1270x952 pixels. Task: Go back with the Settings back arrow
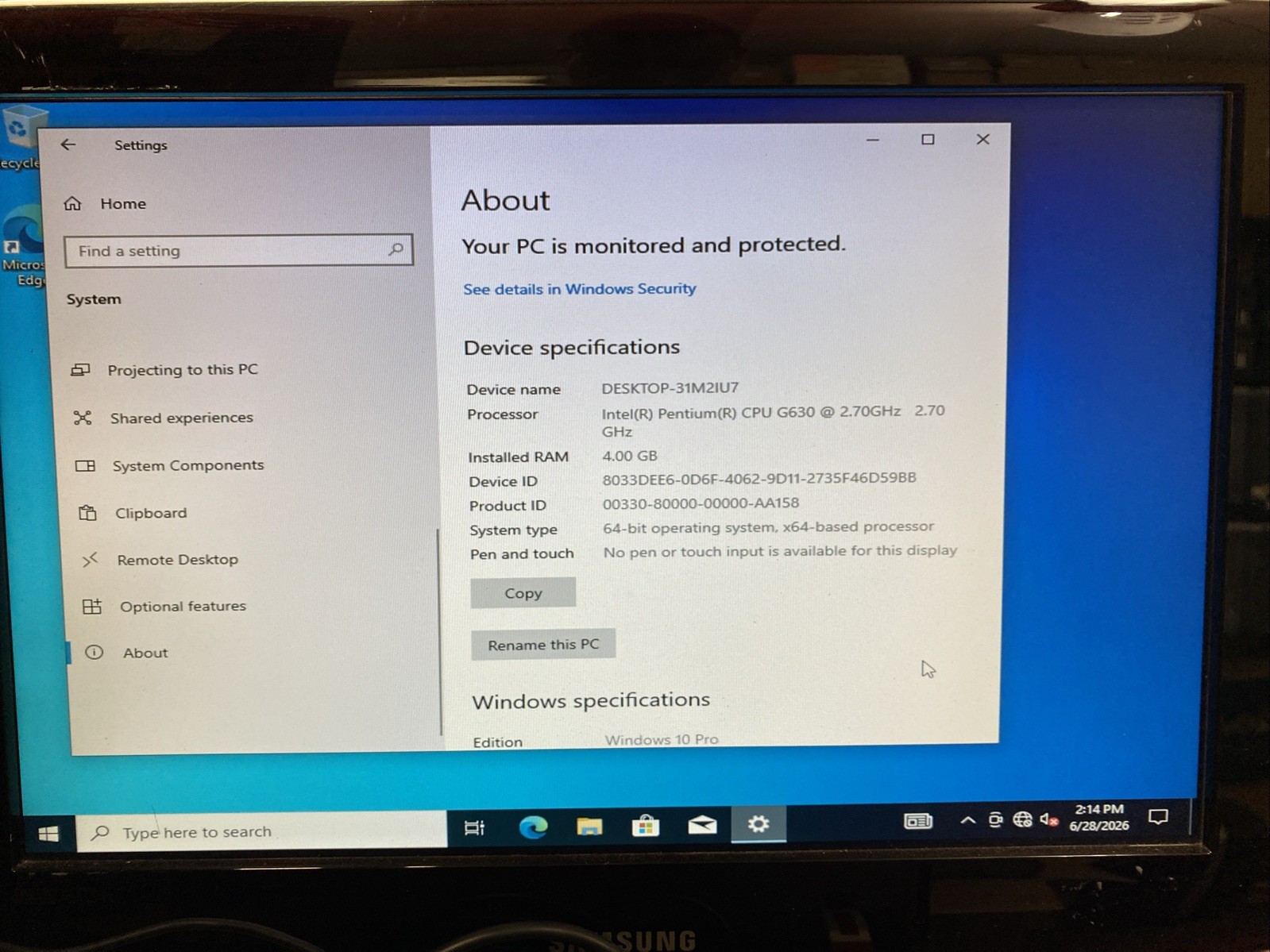coord(68,145)
